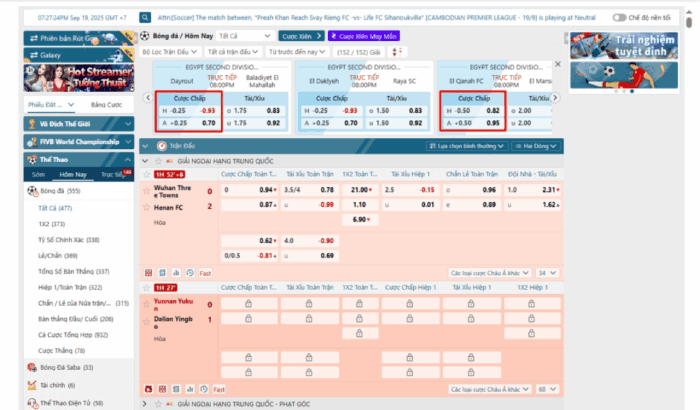Open the scoreboard grid icon for Wuhan match
700x410 pixels.
tap(149, 273)
